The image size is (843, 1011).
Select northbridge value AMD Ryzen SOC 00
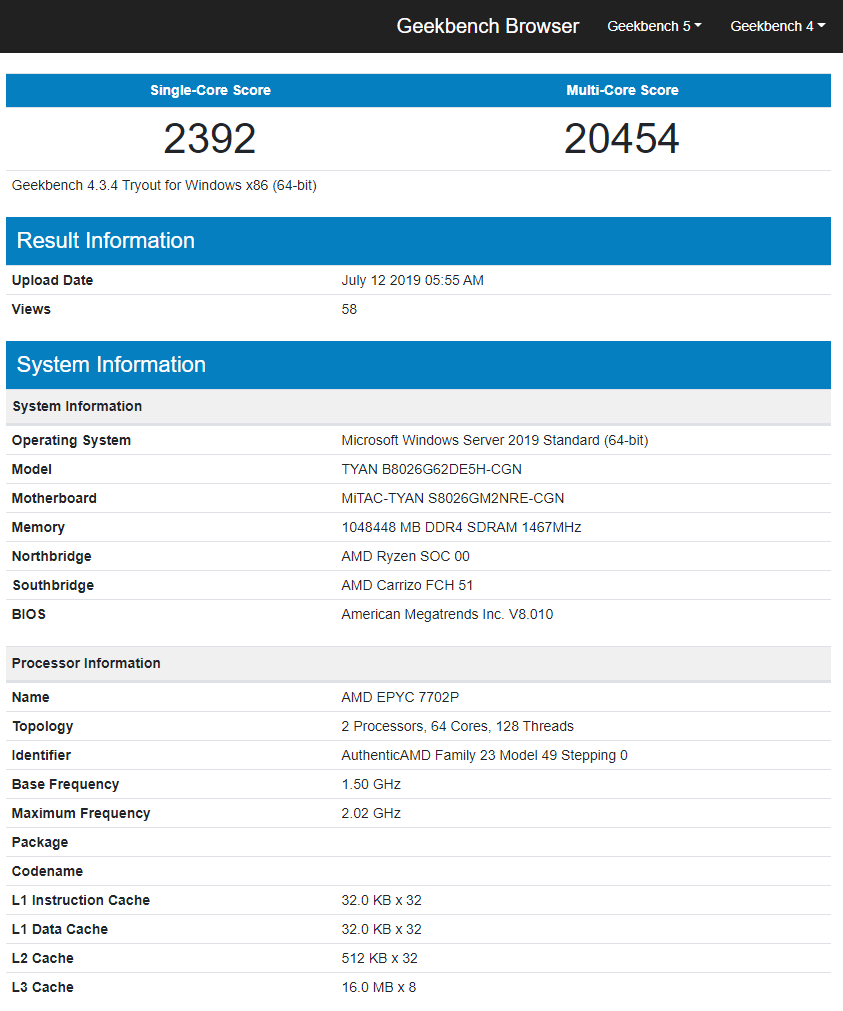[405, 556]
